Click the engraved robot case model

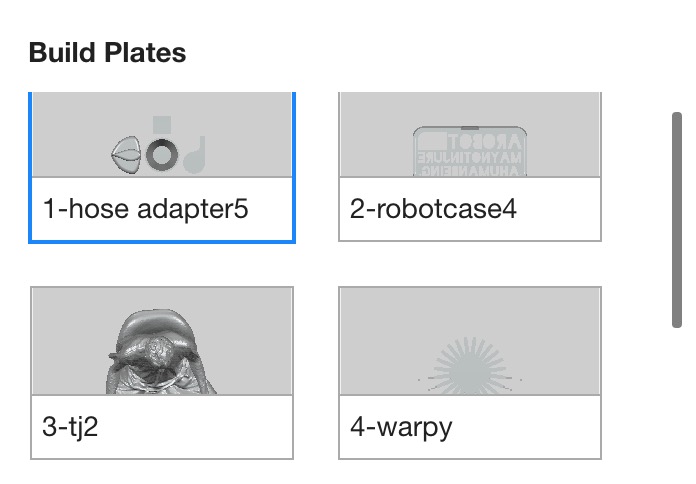click(x=469, y=152)
